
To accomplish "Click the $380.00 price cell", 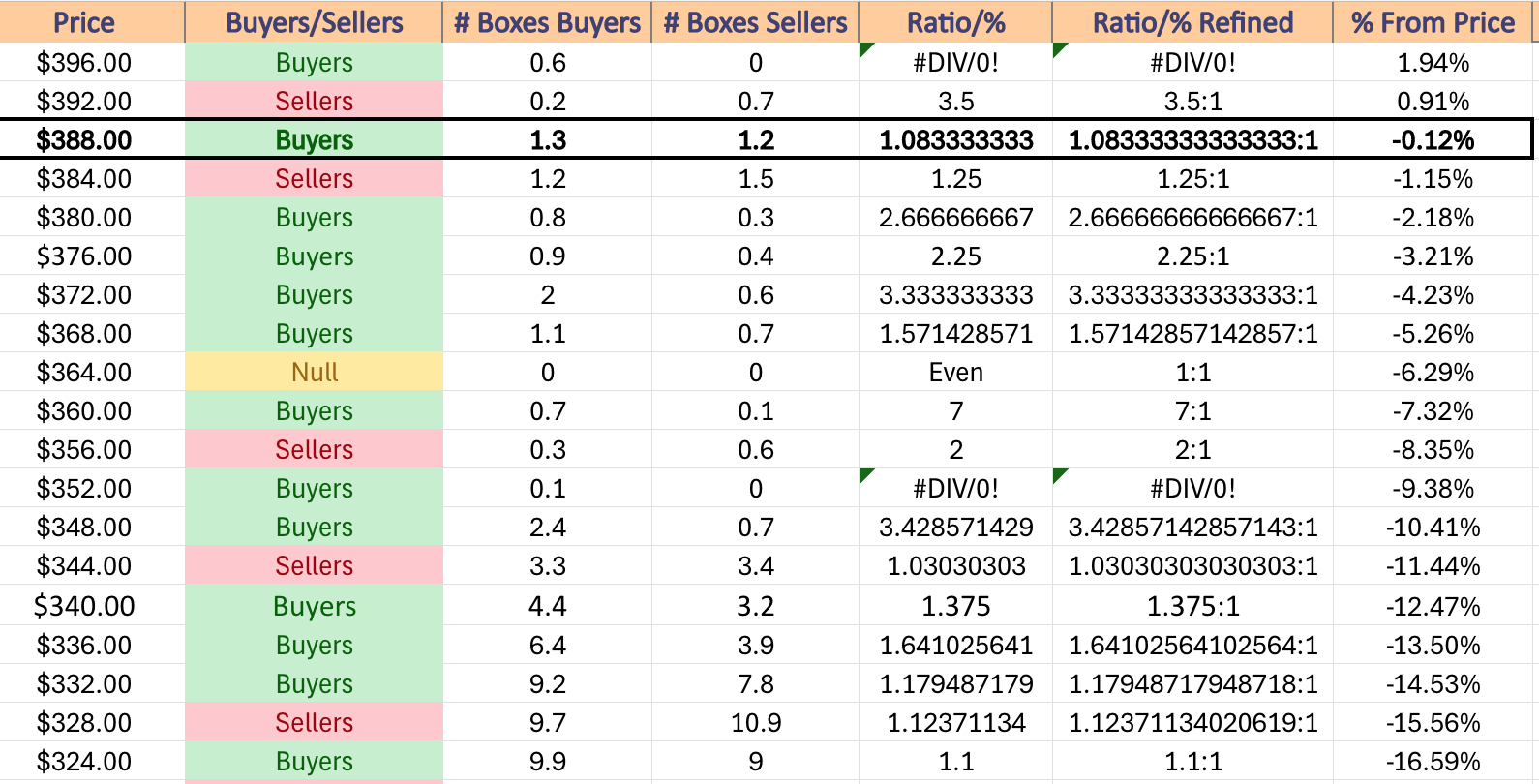I will coord(92,218).
